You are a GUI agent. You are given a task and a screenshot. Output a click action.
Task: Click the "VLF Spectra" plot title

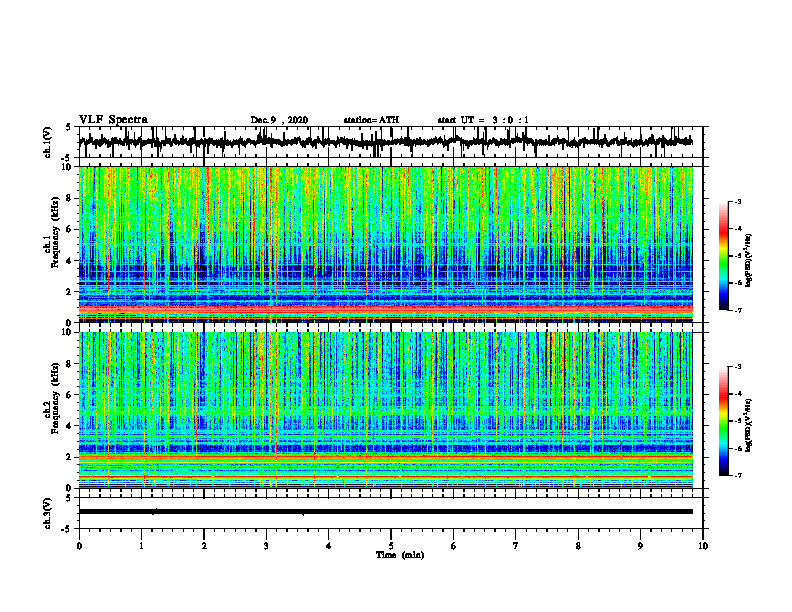coord(113,120)
